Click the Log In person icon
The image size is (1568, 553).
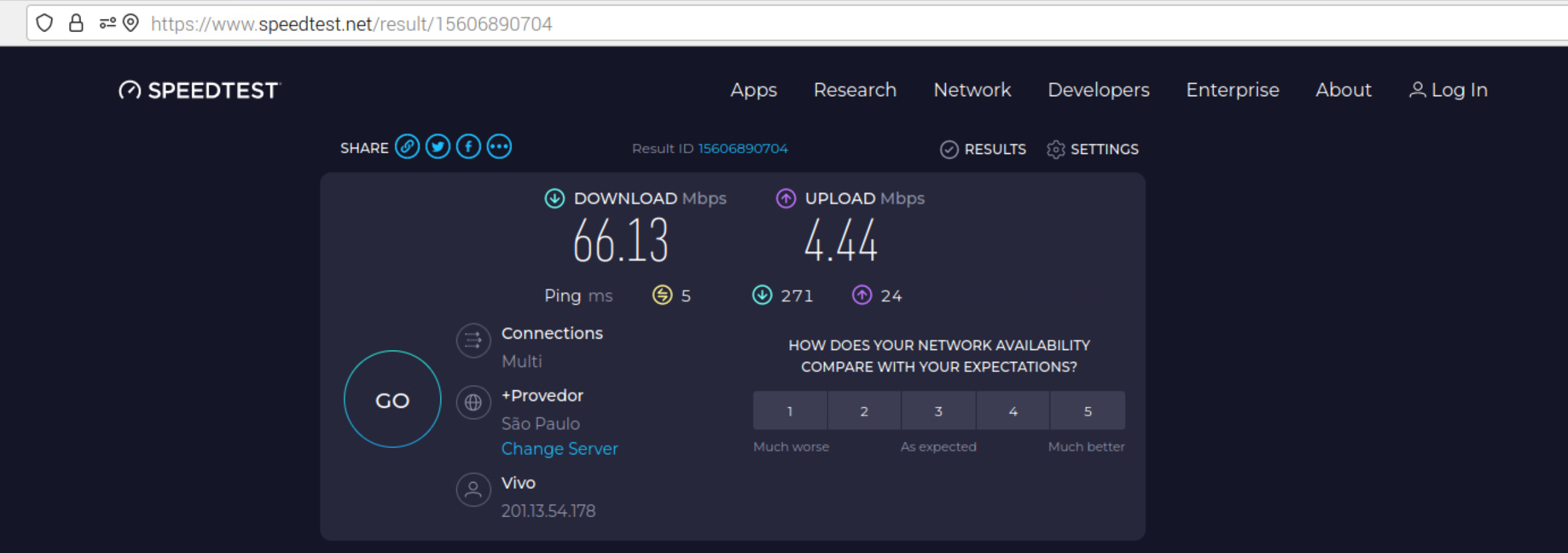pos(1417,90)
